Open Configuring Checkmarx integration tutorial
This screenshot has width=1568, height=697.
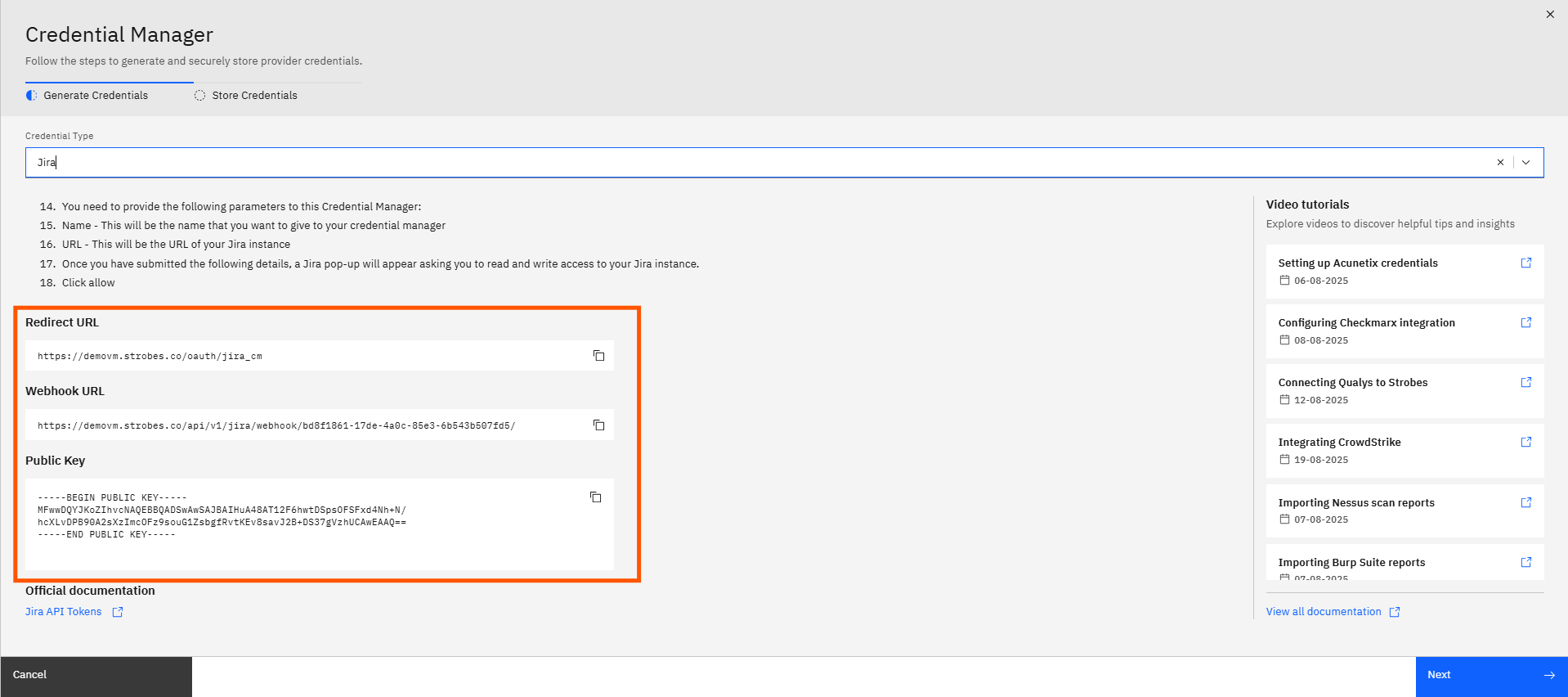1404,331
